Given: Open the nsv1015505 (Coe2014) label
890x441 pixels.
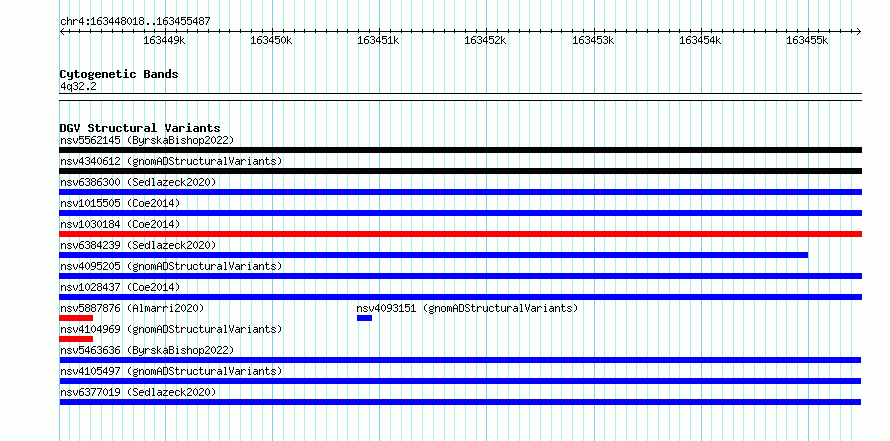Looking at the screenshot, I should [120, 203].
